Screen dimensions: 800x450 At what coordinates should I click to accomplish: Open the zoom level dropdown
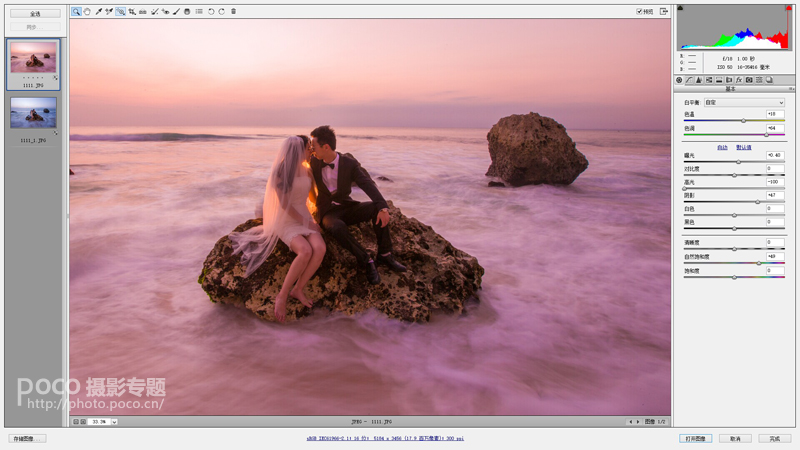click(x=114, y=422)
